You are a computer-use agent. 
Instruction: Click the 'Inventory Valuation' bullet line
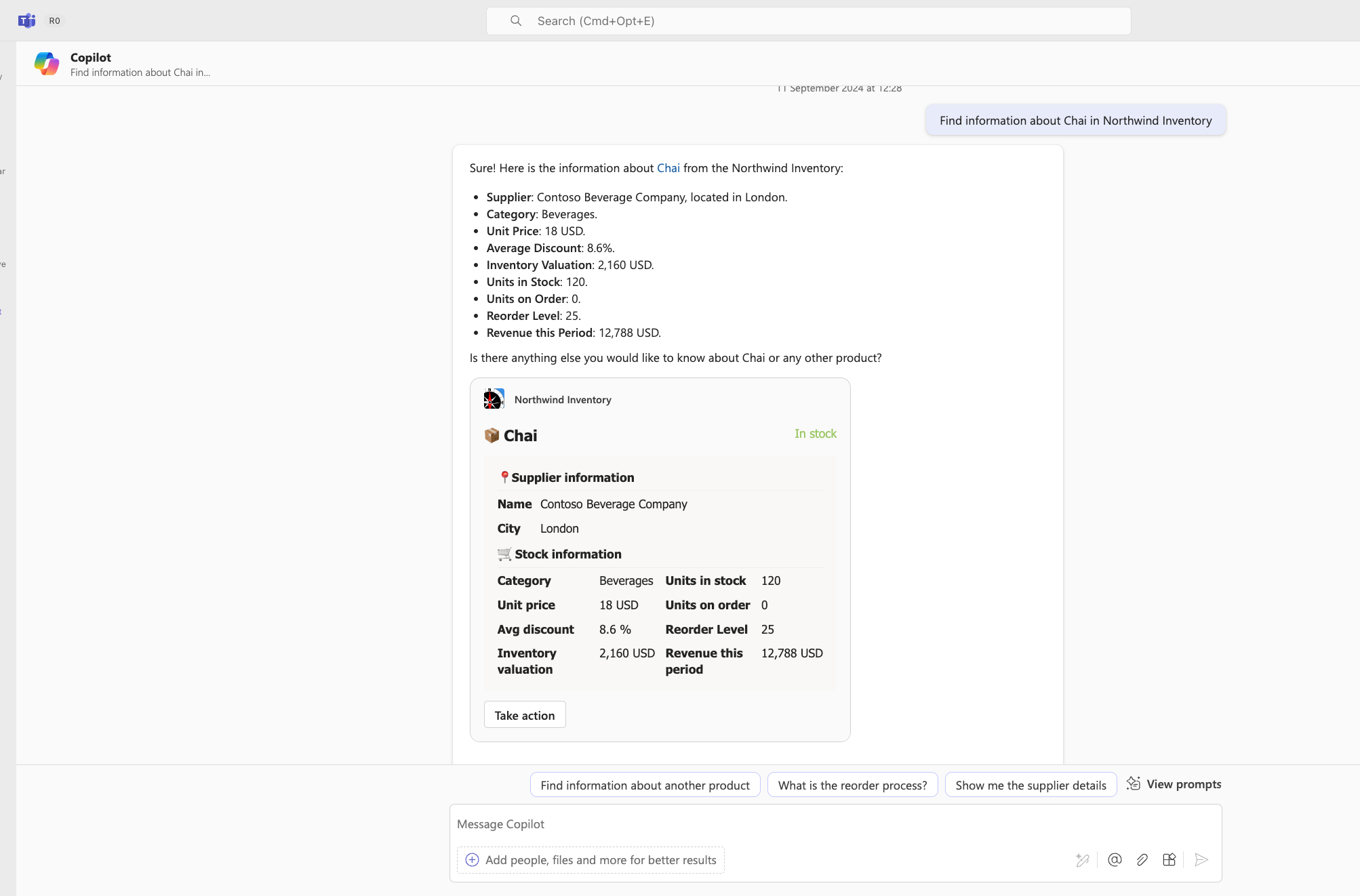coord(570,265)
